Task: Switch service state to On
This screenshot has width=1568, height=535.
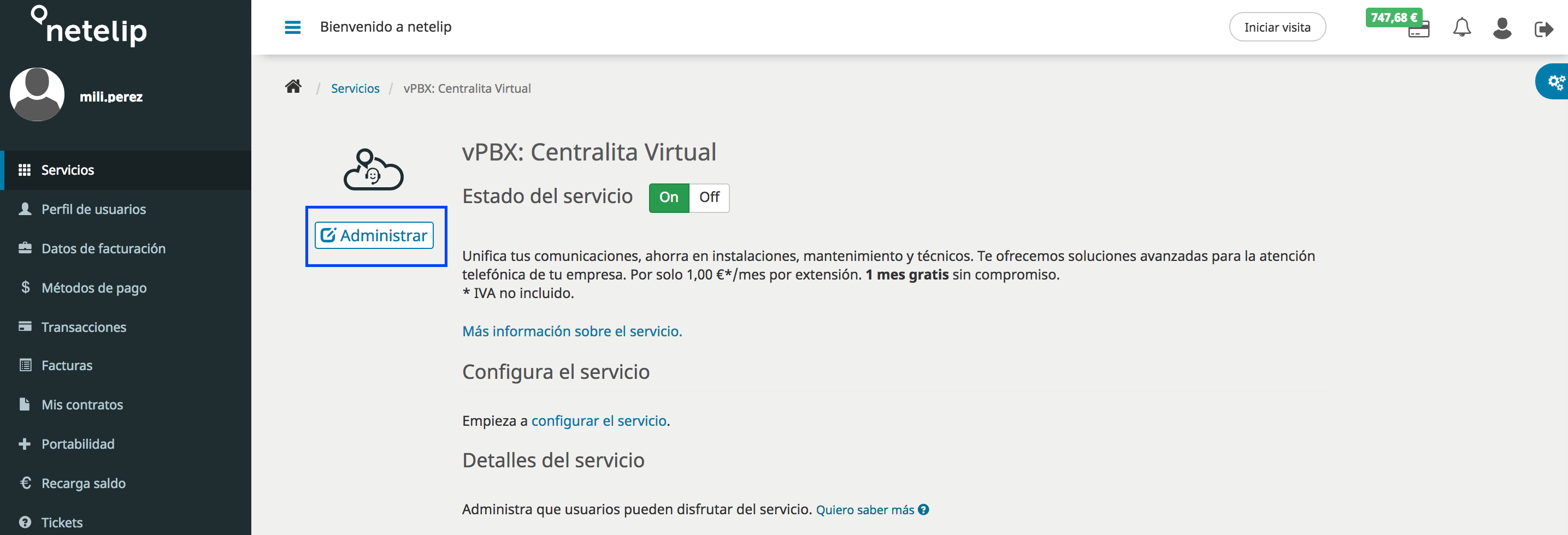Action: tap(668, 198)
